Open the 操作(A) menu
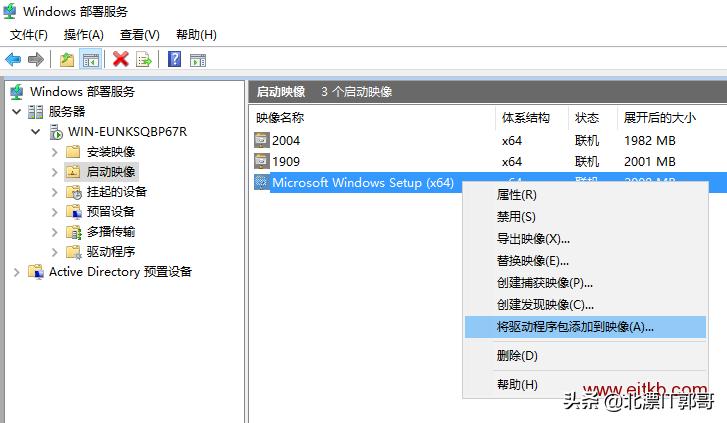 point(83,35)
